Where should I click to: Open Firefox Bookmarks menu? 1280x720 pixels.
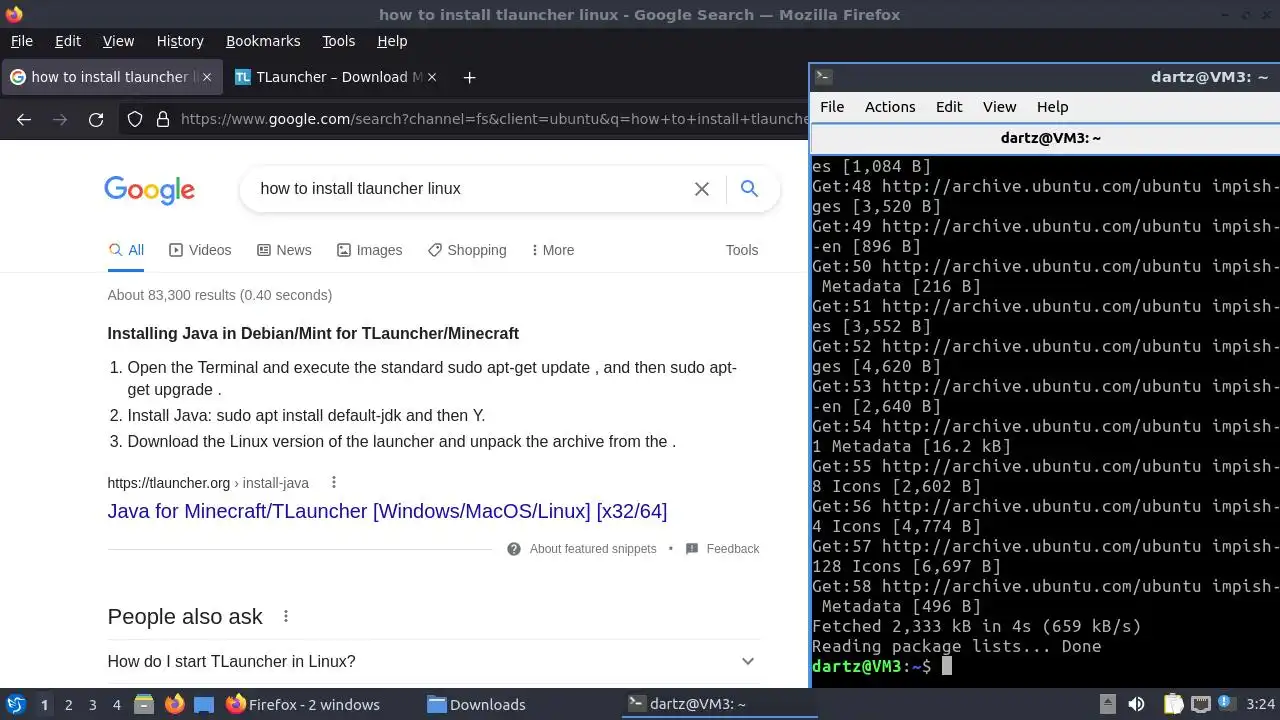(263, 41)
